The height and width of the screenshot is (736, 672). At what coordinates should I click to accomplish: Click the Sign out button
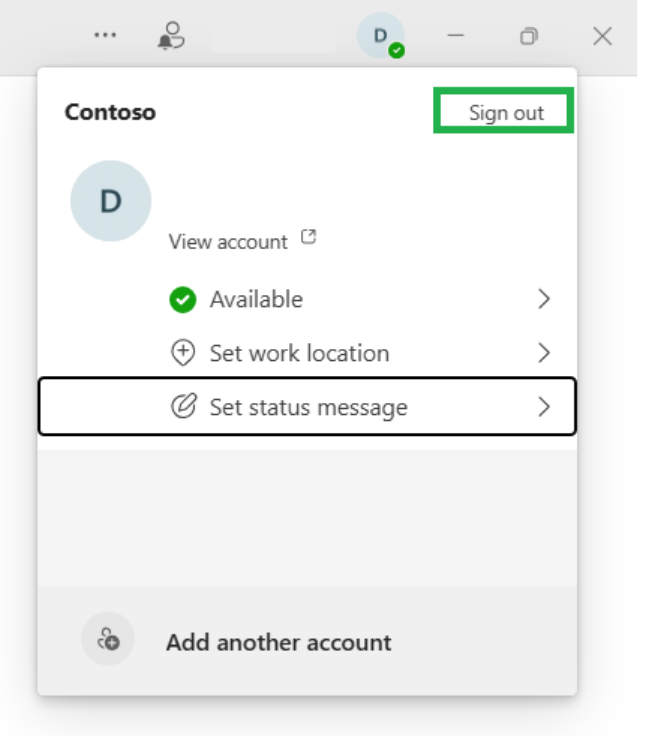point(504,110)
